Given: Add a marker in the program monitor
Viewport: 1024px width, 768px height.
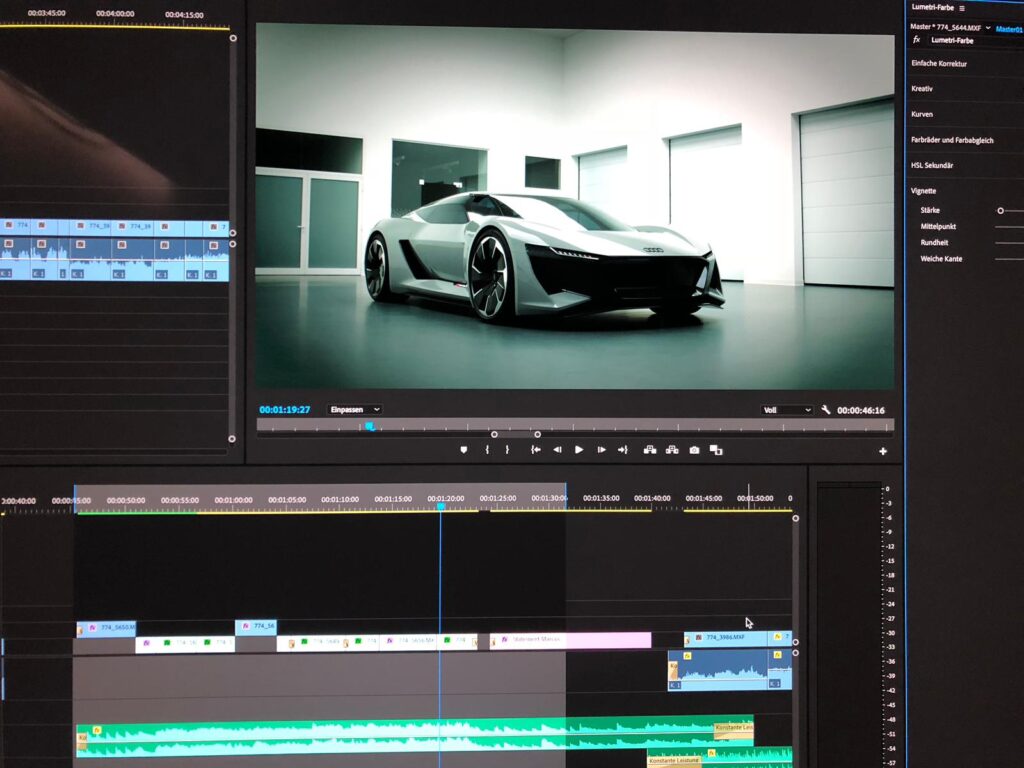Looking at the screenshot, I should coord(464,450).
